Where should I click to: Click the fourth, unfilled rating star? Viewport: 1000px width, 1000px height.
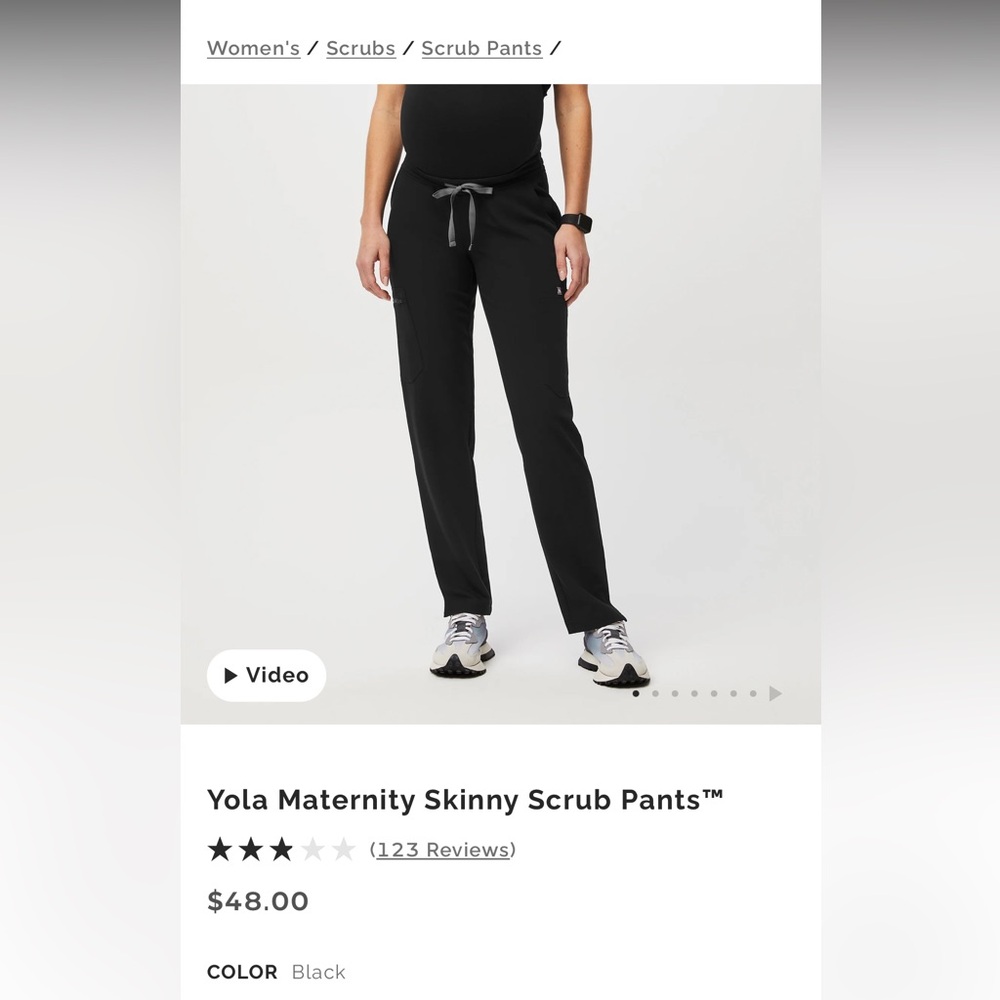[x=314, y=849]
